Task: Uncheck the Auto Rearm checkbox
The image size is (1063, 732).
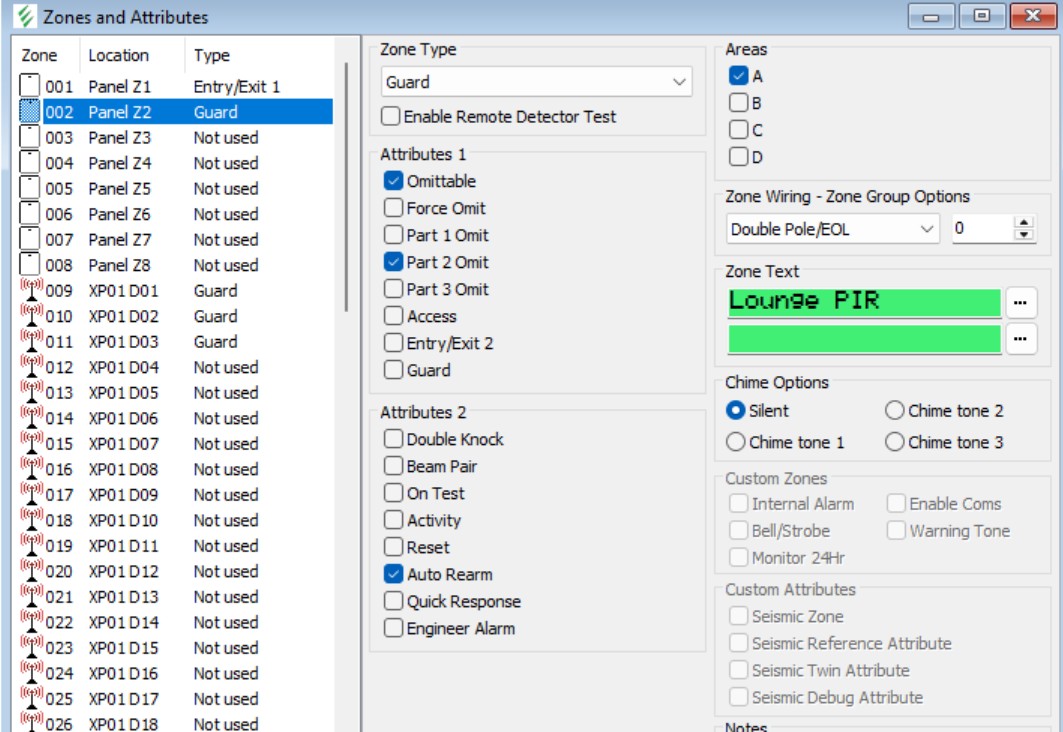Action: tap(394, 574)
